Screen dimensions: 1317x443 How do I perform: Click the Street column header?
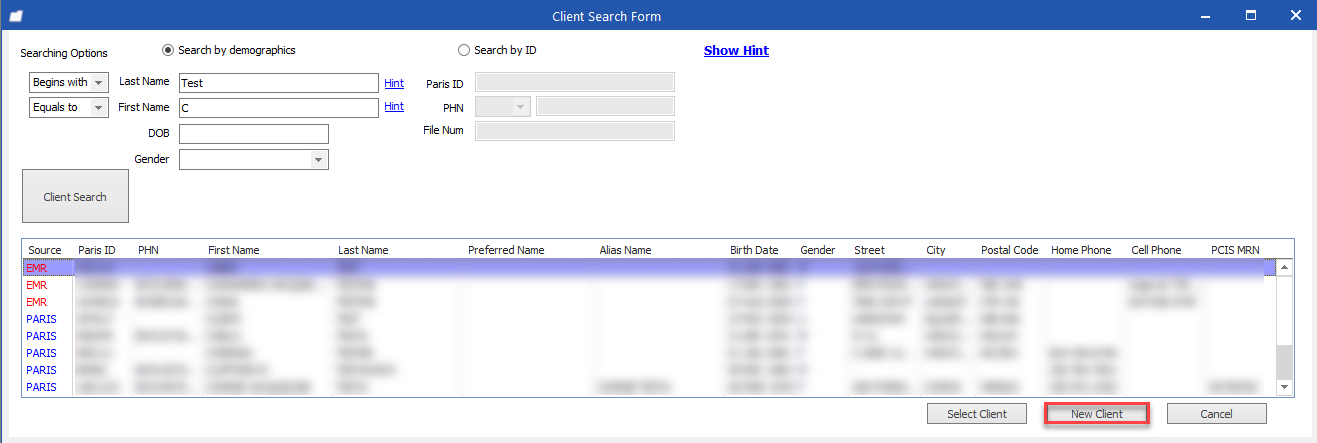pyautogui.click(x=869, y=250)
